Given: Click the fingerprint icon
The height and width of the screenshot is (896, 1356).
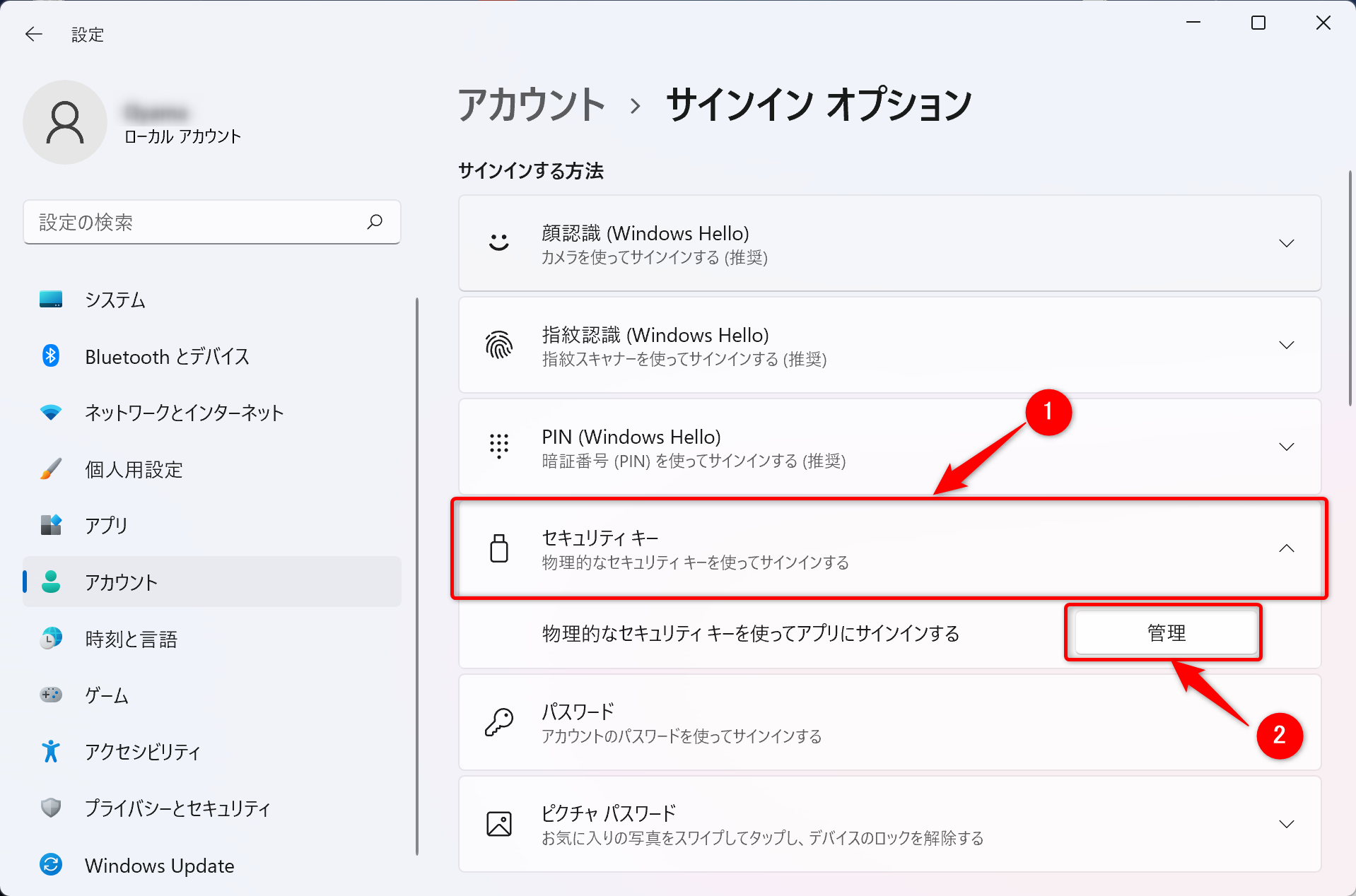Looking at the screenshot, I should tap(499, 345).
